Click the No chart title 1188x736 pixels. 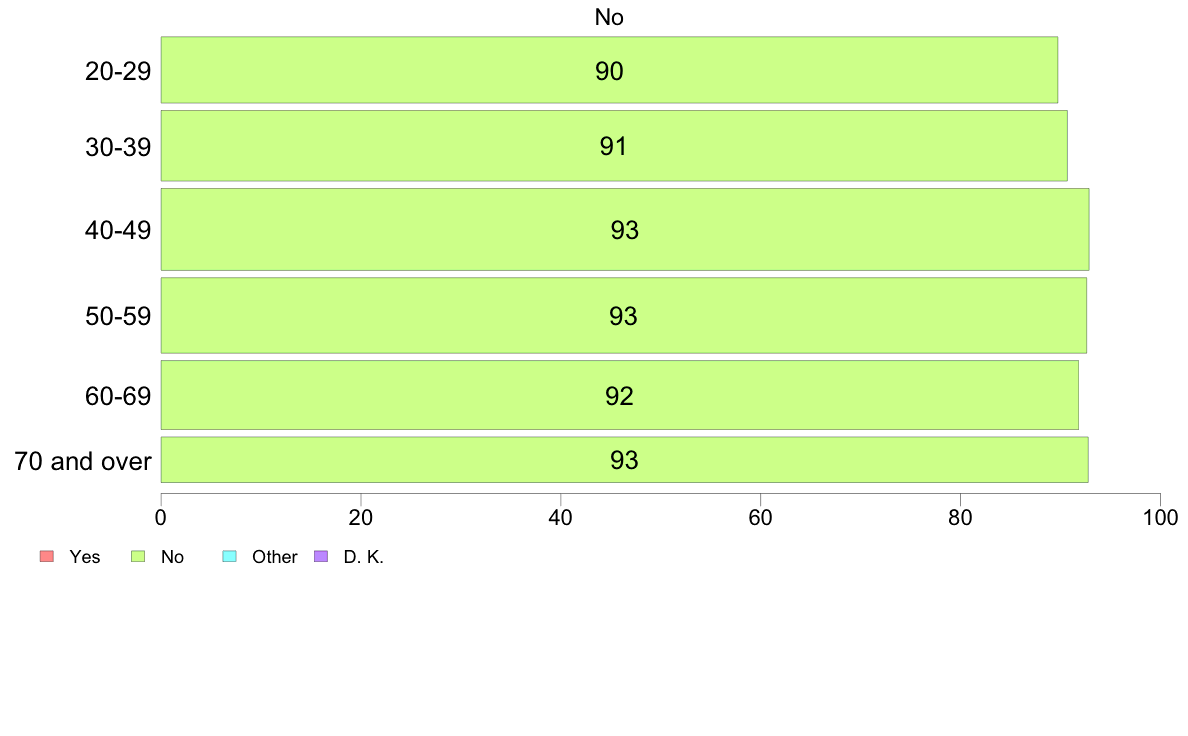609,17
